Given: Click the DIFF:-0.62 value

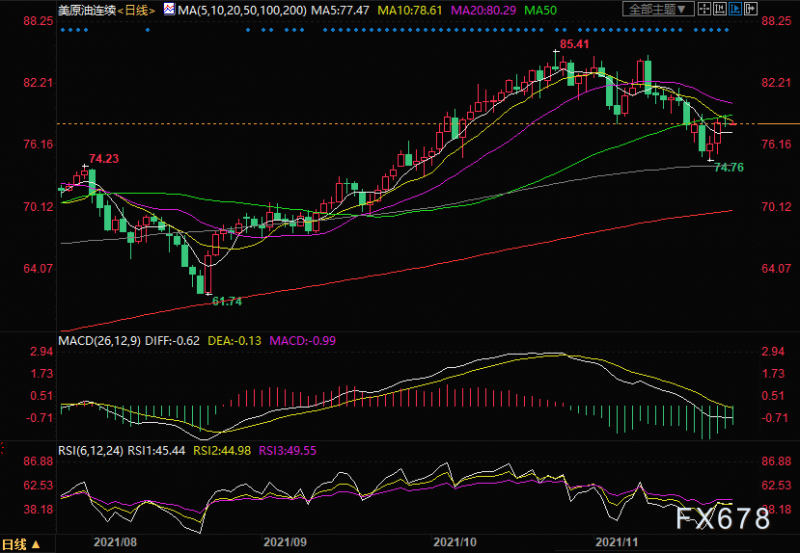Looking at the screenshot, I should pos(172,341).
